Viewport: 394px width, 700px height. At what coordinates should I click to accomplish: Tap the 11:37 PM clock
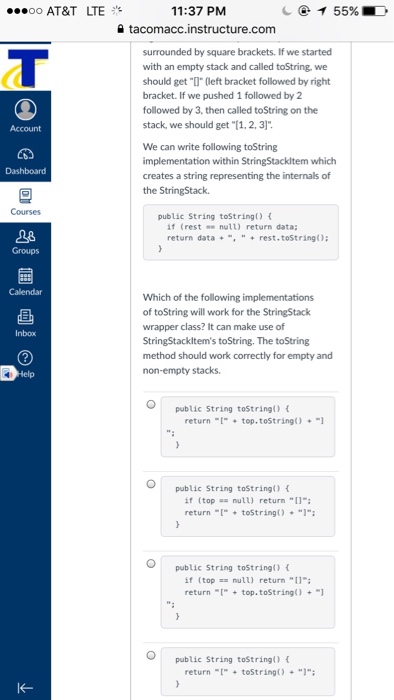(x=199, y=11)
